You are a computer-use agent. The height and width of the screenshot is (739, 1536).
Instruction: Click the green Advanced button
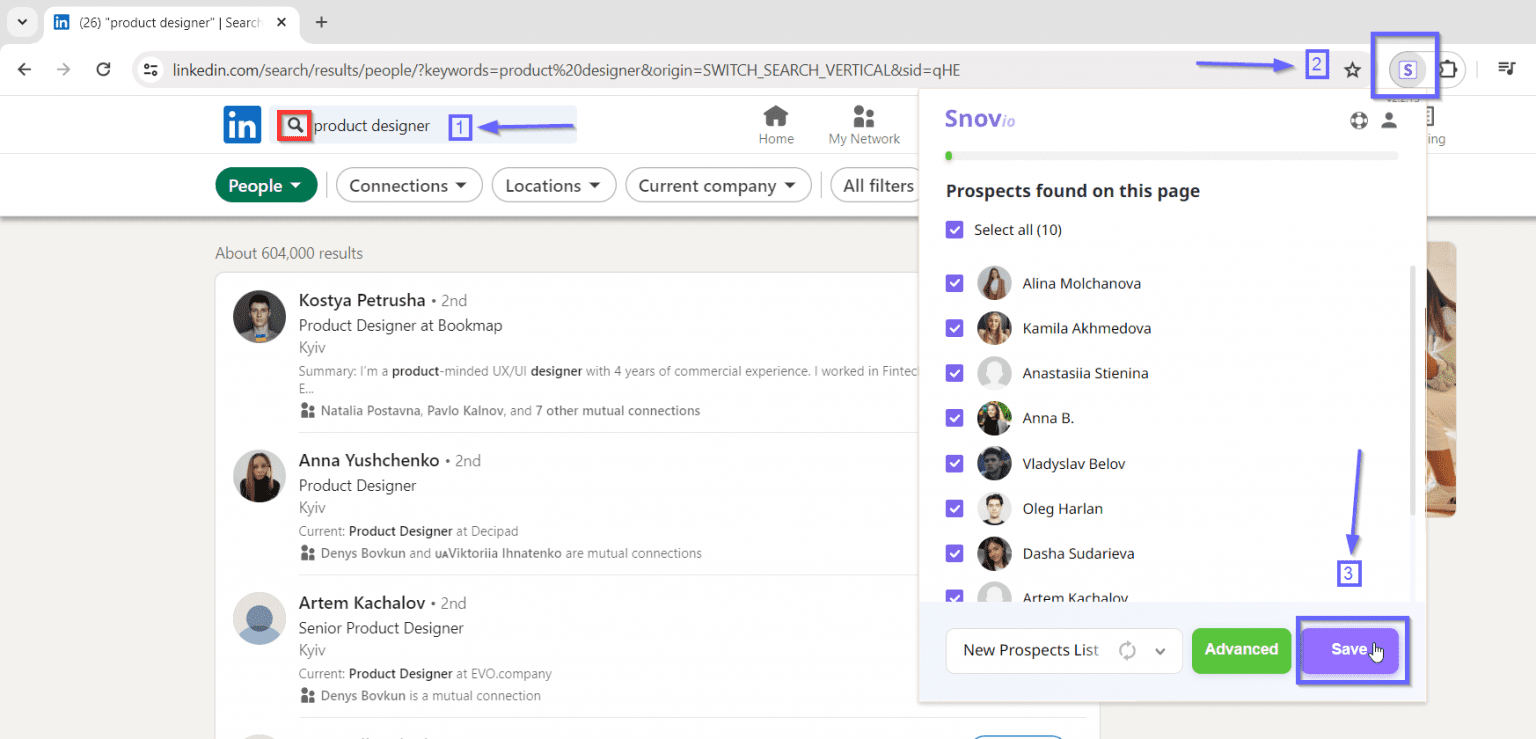pyautogui.click(x=1241, y=650)
